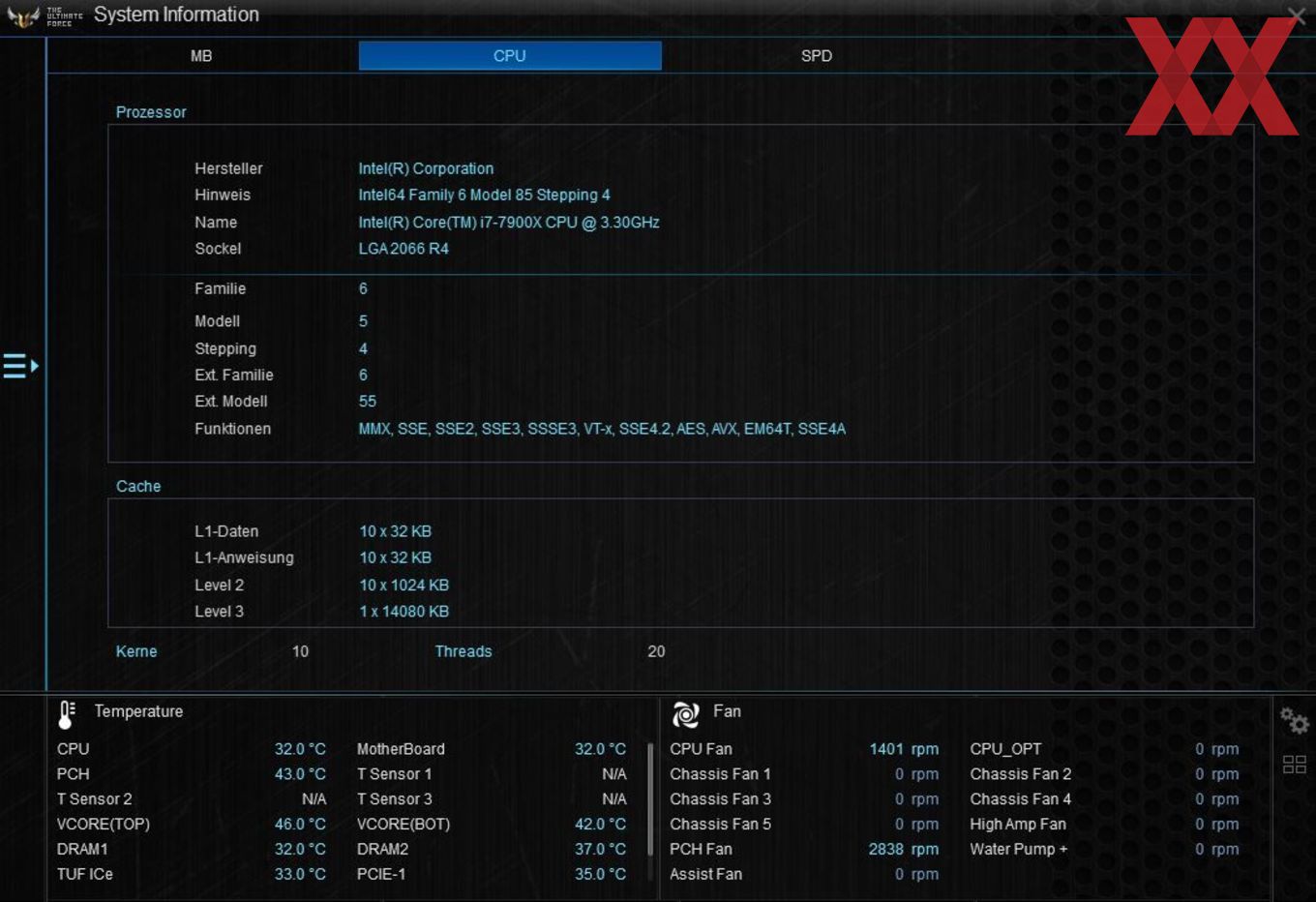Select the LGA 2066 R4 socket value
The width and height of the screenshot is (1316, 902).
[404, 249]
